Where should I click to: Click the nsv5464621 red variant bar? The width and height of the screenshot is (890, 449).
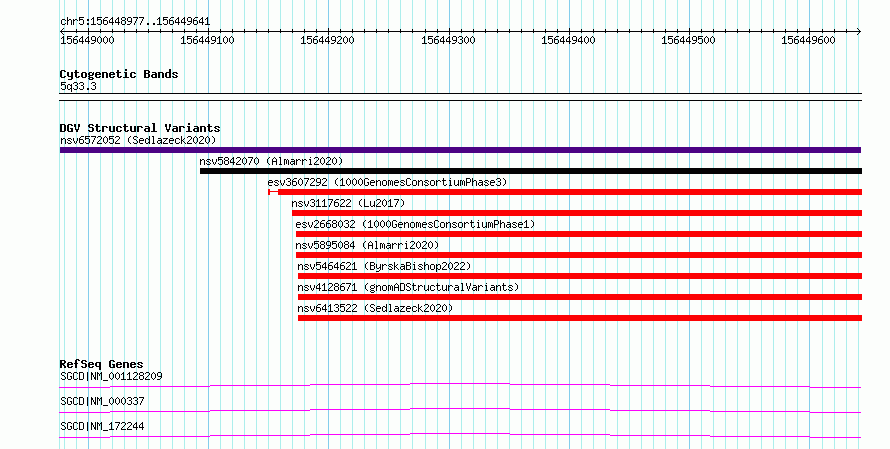580,276
